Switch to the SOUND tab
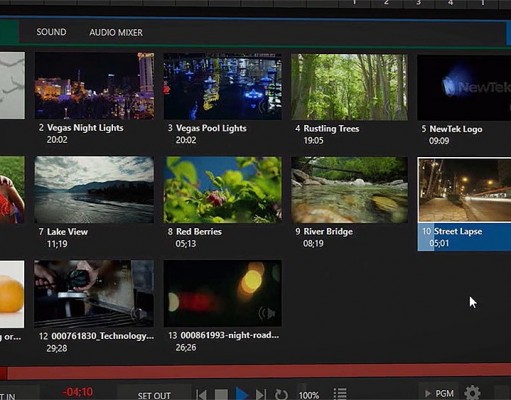511x400 pixels. pos(51,32)
